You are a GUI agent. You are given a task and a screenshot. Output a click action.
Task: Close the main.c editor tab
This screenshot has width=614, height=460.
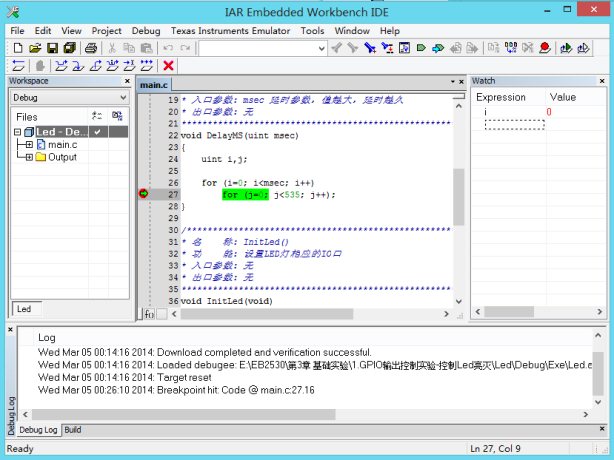(461, 81)
